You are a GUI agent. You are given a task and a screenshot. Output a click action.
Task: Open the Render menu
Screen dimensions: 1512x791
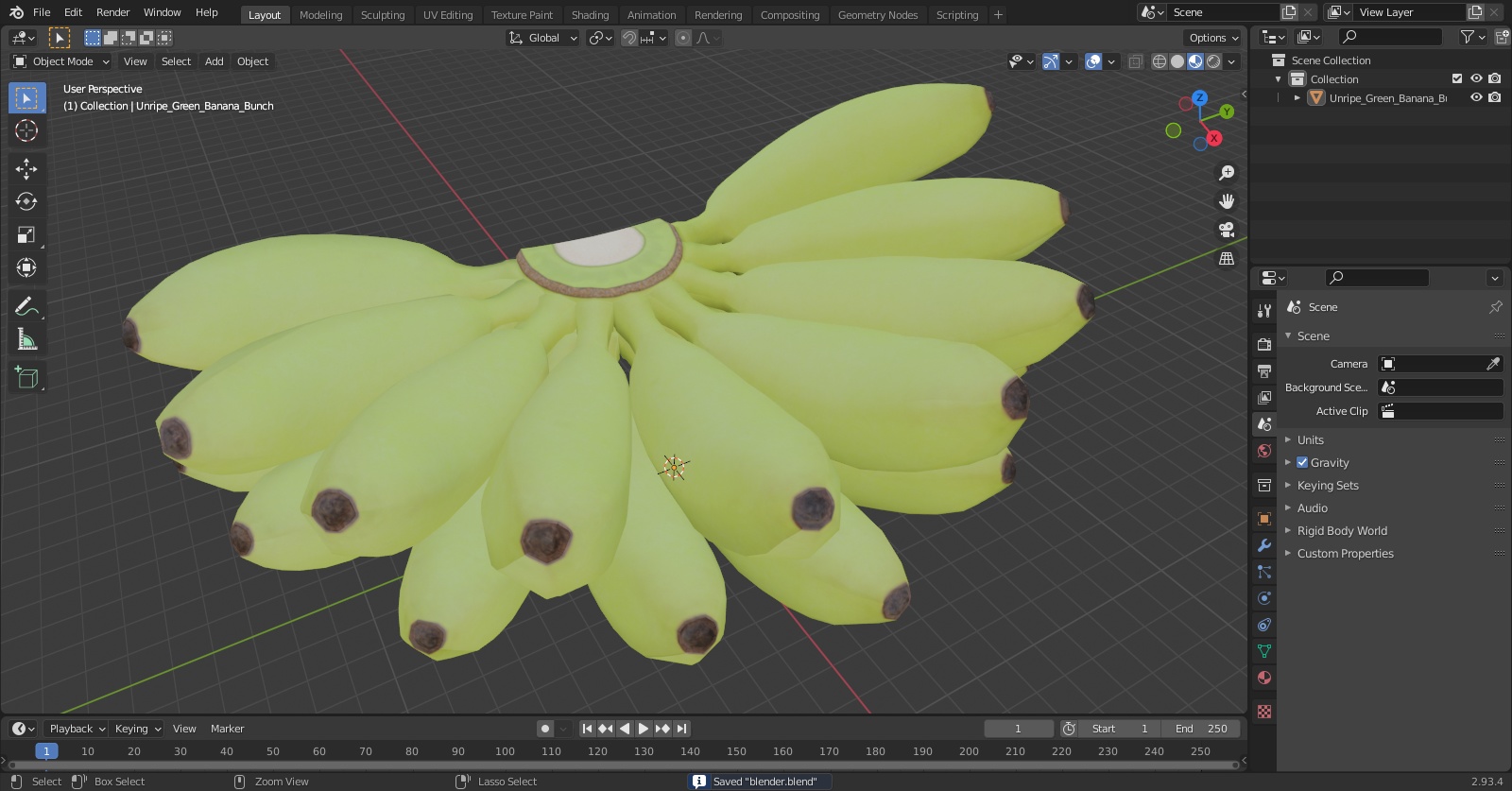(x=112, y=12)
